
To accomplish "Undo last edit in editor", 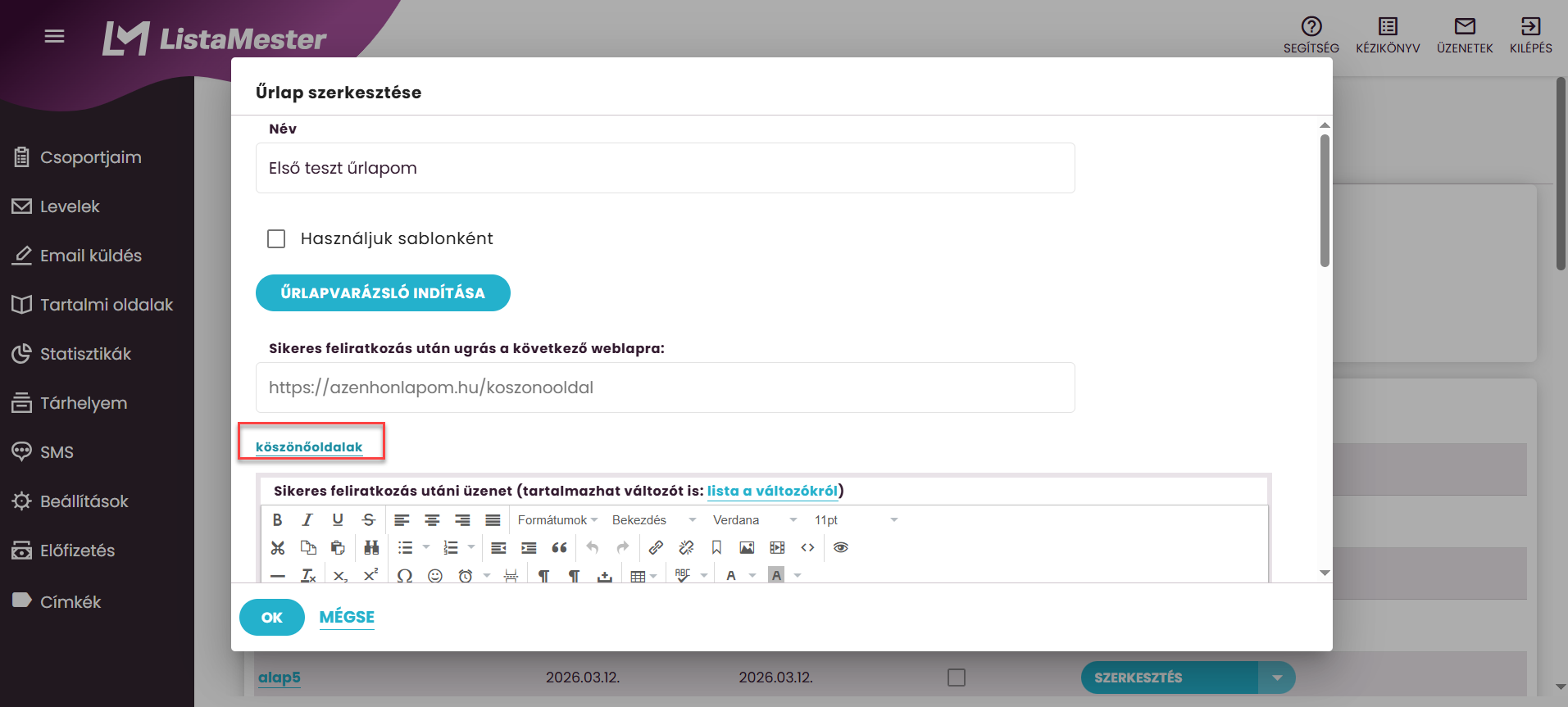I will point(593,548).
